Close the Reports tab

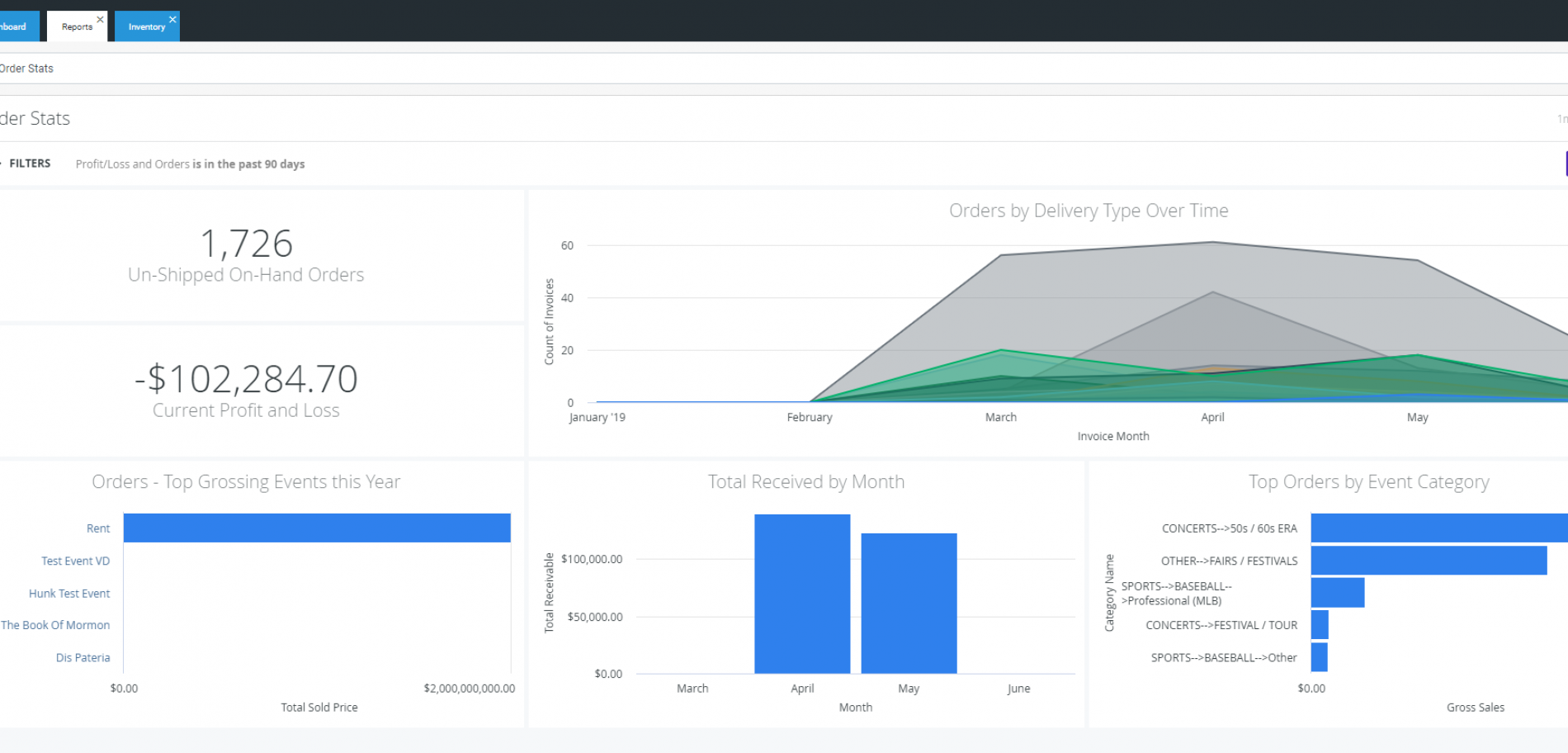[x=99, y=19]
